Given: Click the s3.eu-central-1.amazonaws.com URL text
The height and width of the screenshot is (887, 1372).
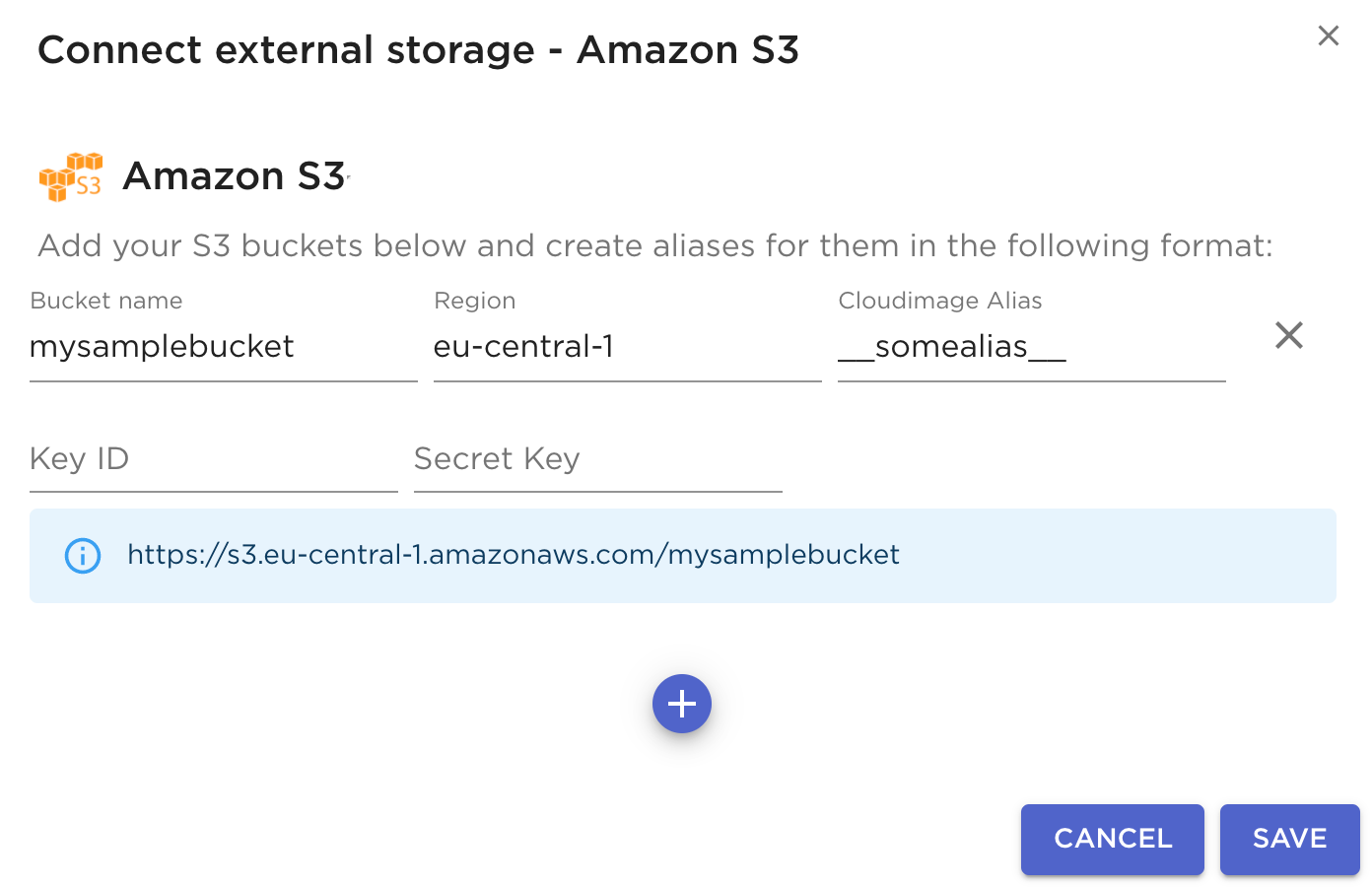Looking at the screenshot, I should (513, 555).
